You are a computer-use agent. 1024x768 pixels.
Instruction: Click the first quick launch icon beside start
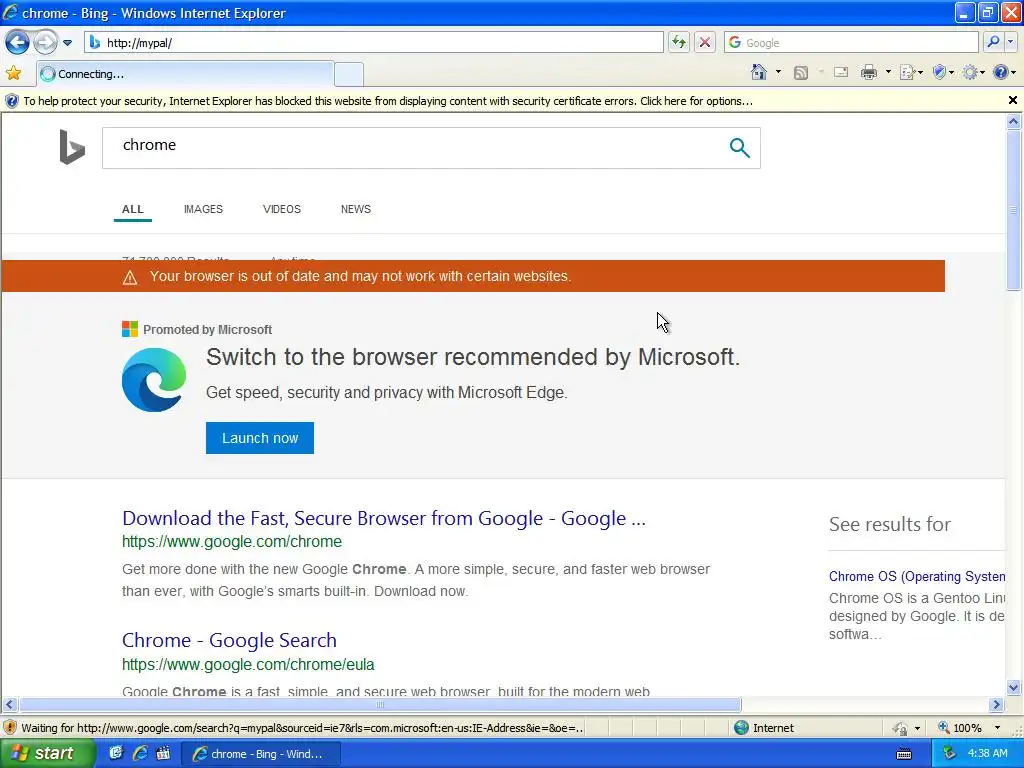116,753
